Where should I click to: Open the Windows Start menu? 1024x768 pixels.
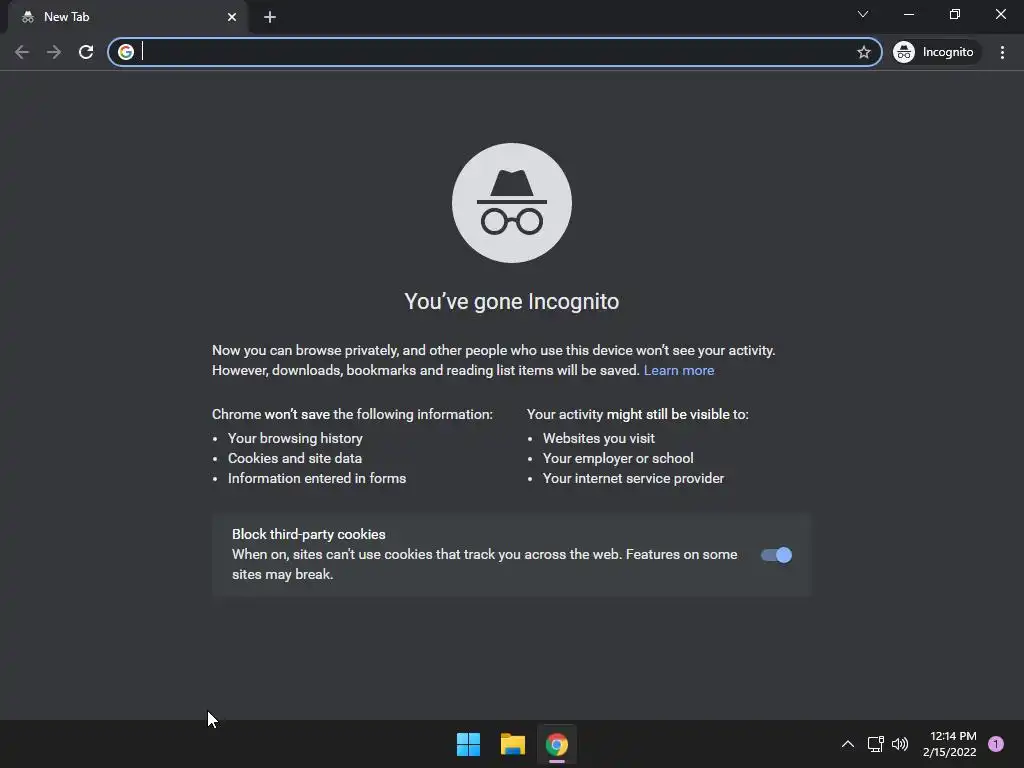(x=468, y=744)
